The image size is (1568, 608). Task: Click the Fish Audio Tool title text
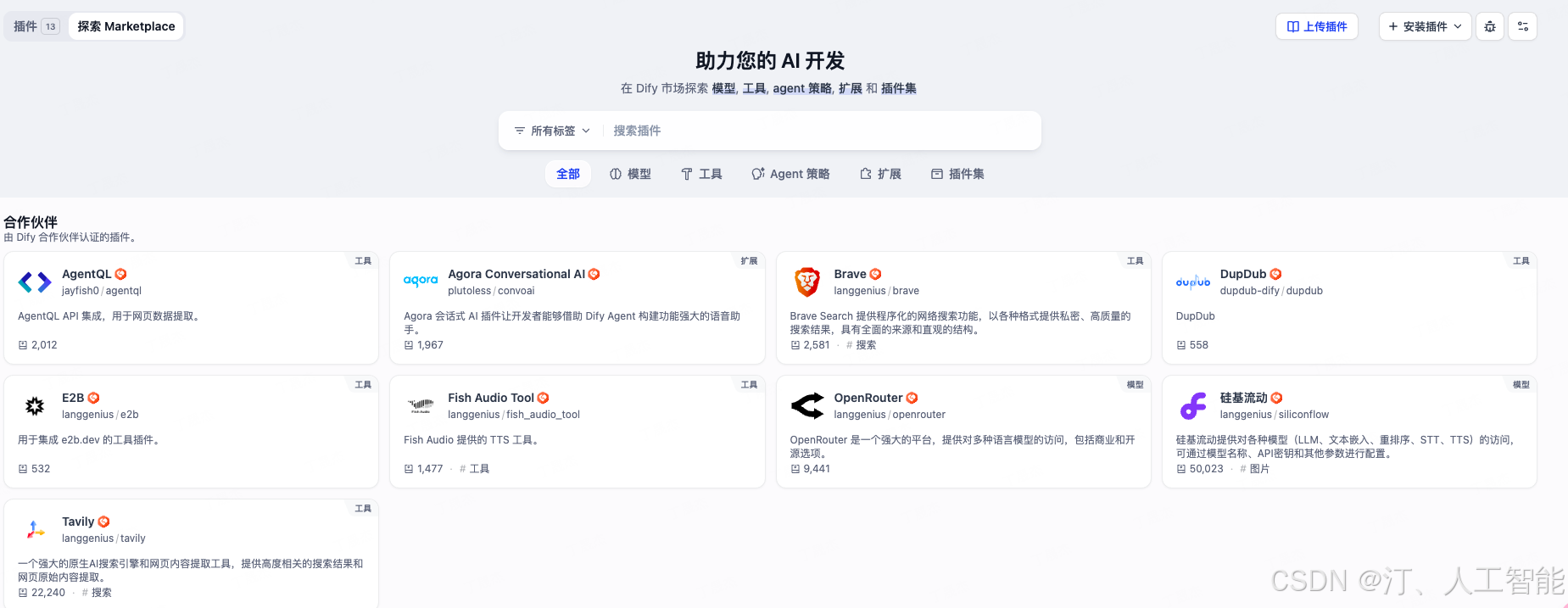pyautogui.click(x=491, y=398)
